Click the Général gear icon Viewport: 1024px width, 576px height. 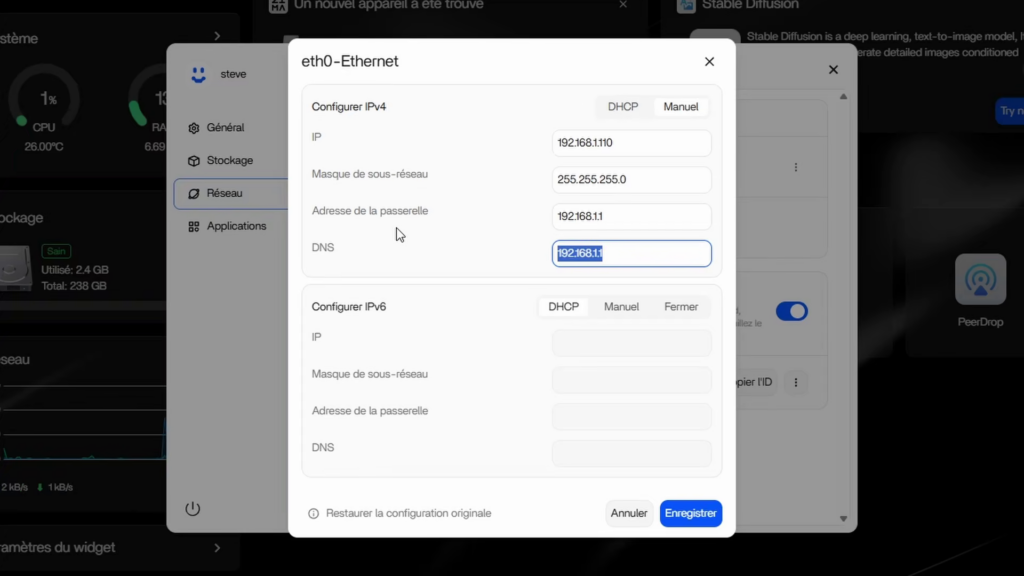tap(194, 128)
